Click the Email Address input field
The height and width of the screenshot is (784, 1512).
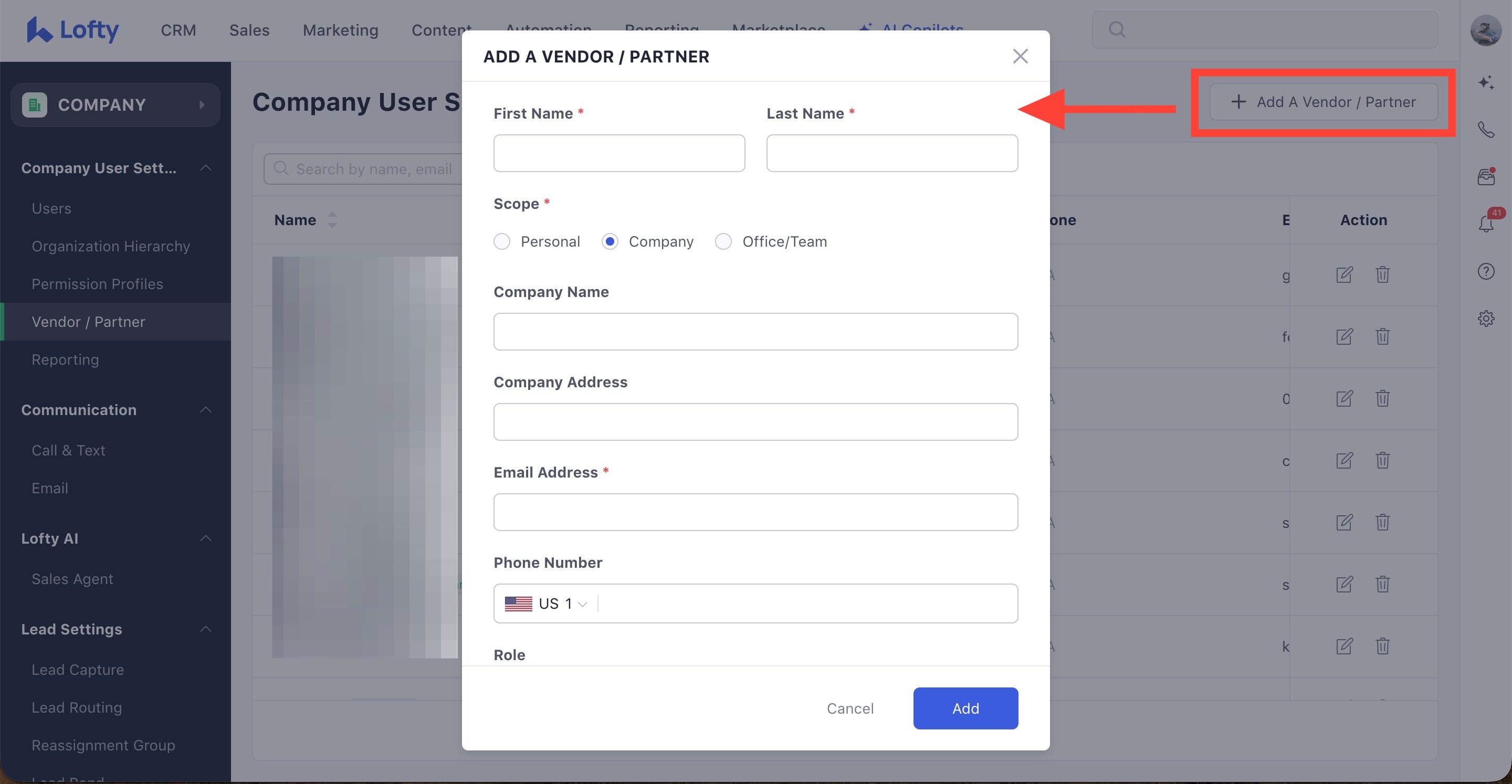click(755, 512)
